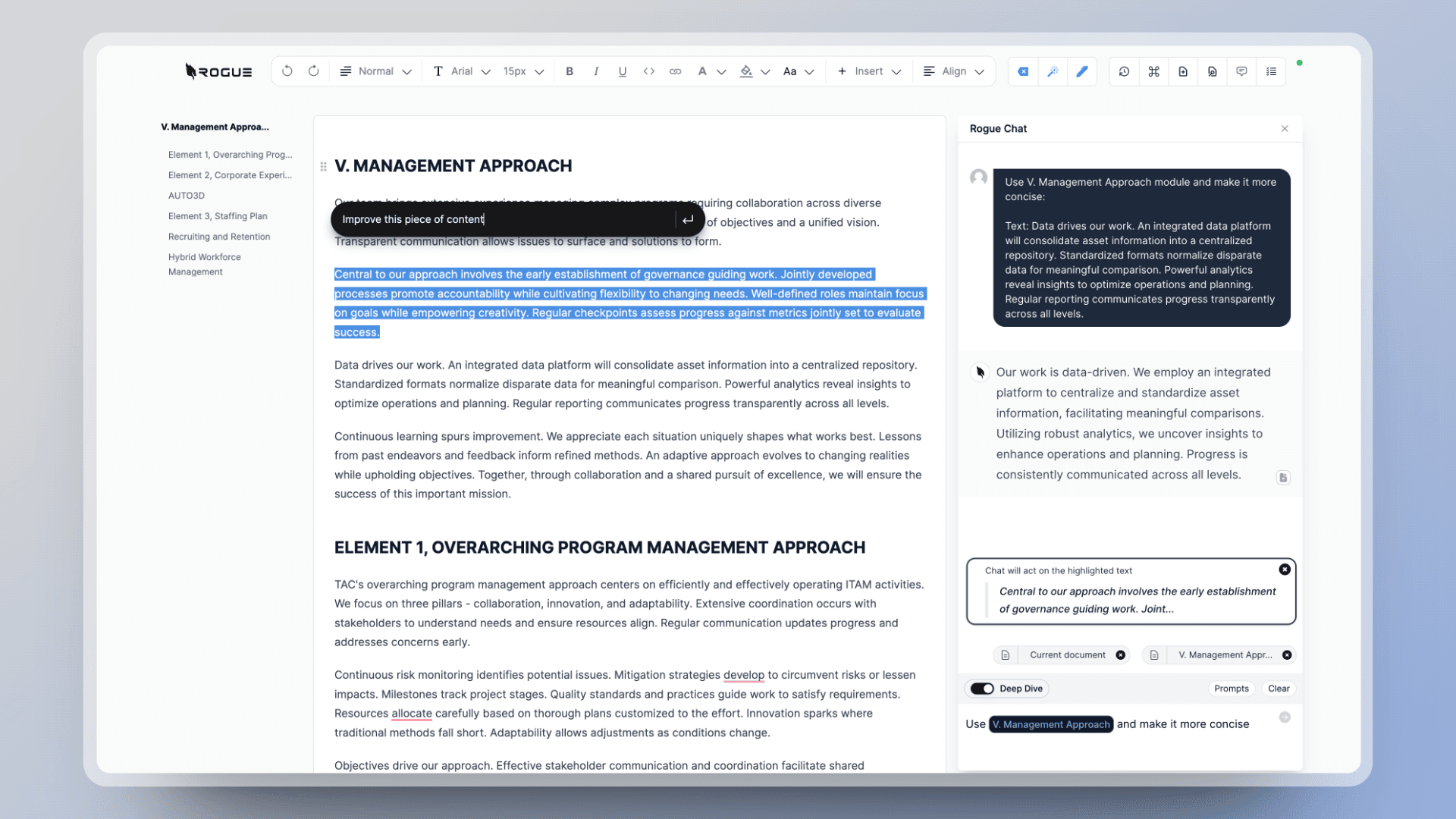This screenshot has width=1456, height=819.
Task: Click the Element 1 Overarching Program heading
Action: click(x=600, y=548)
